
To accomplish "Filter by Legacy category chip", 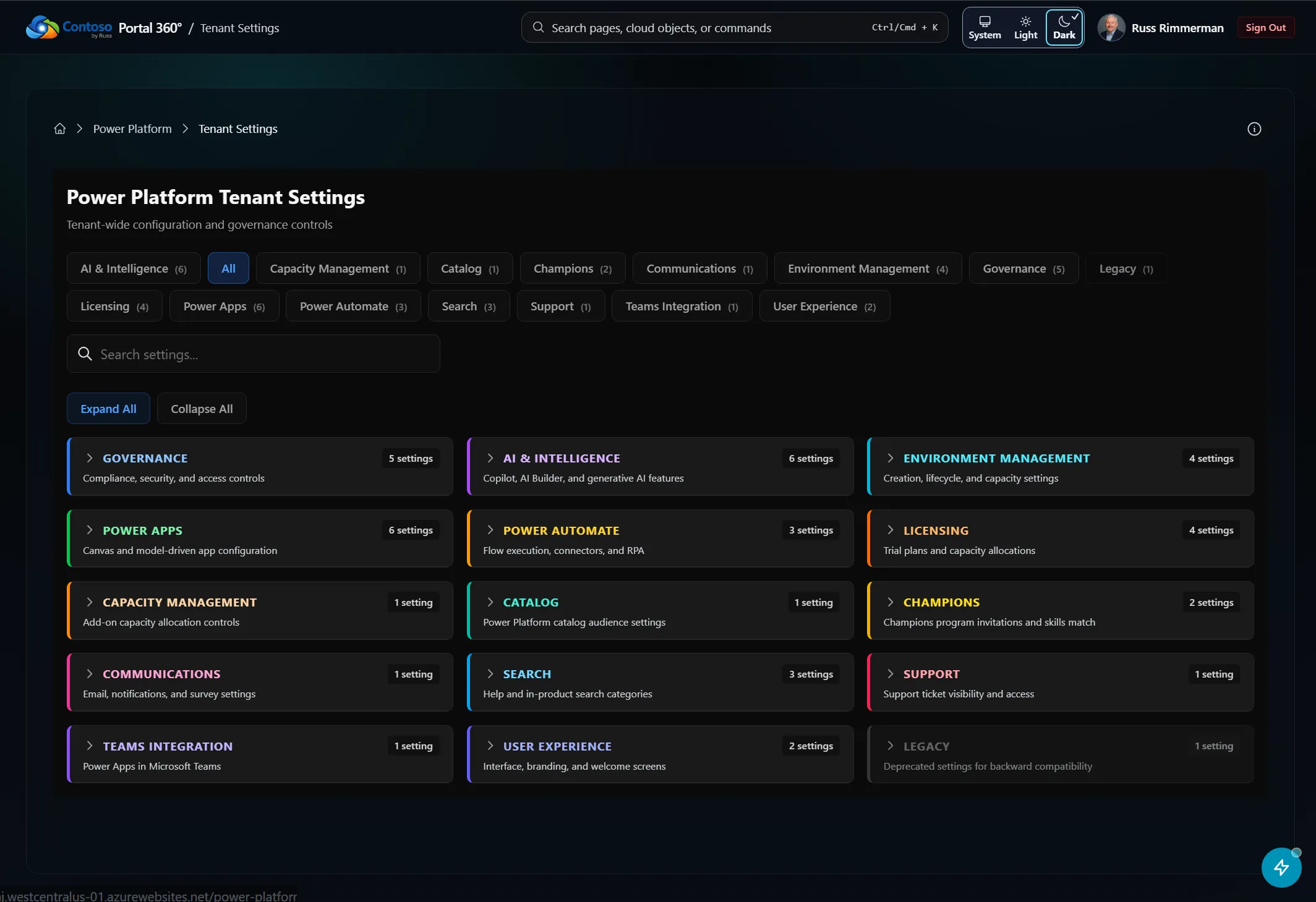I will tap(1126, 268).
